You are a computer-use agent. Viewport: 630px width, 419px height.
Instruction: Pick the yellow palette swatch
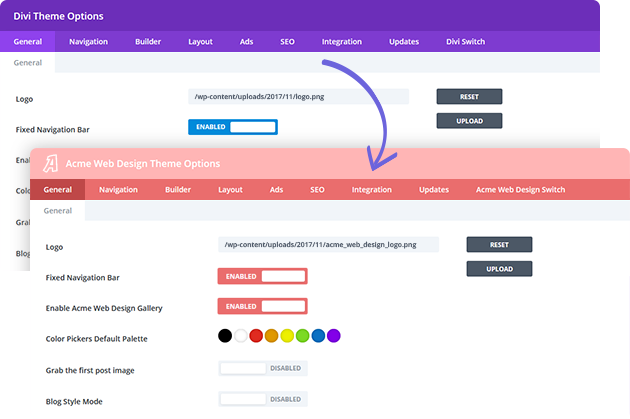coord(287,335)
